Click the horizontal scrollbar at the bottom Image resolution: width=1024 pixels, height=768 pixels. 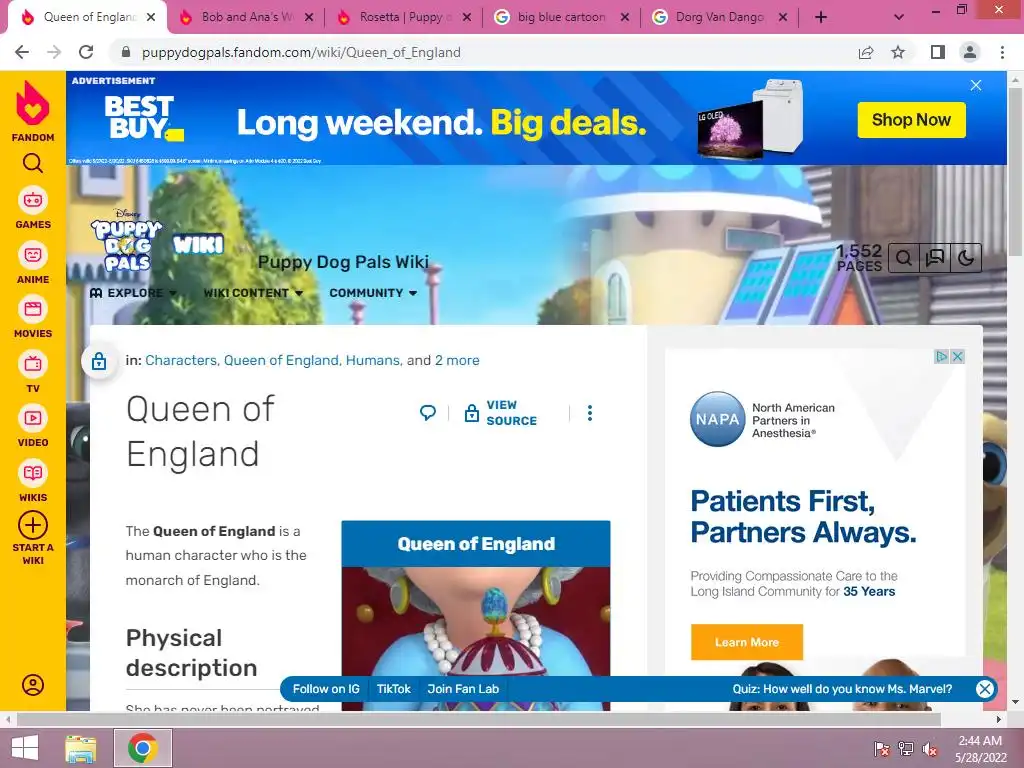coord(478,719)
